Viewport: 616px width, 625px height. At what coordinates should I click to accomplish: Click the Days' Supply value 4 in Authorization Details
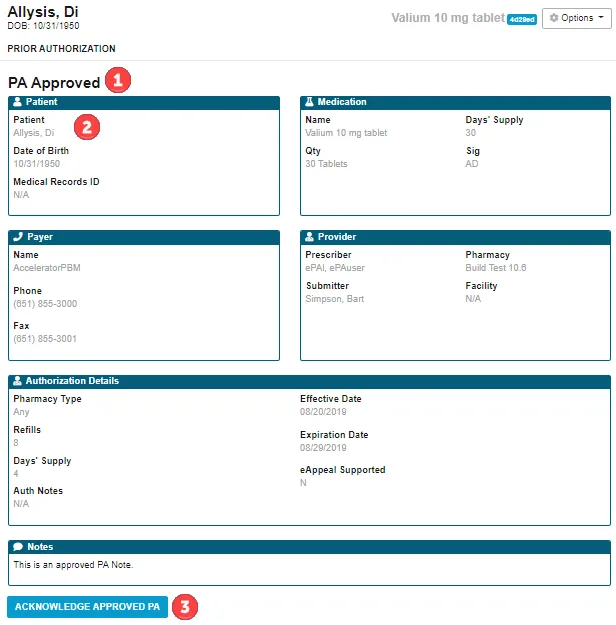click(16, 474)
